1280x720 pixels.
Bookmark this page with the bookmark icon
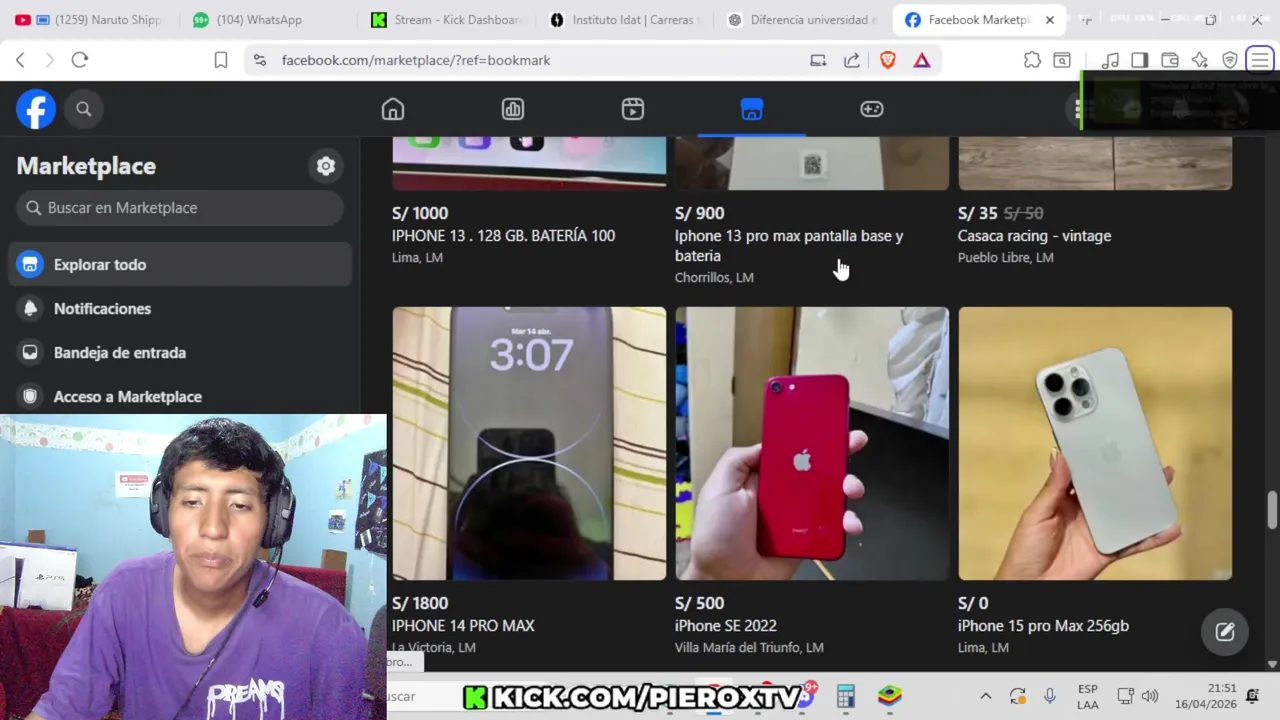[221, 60]
